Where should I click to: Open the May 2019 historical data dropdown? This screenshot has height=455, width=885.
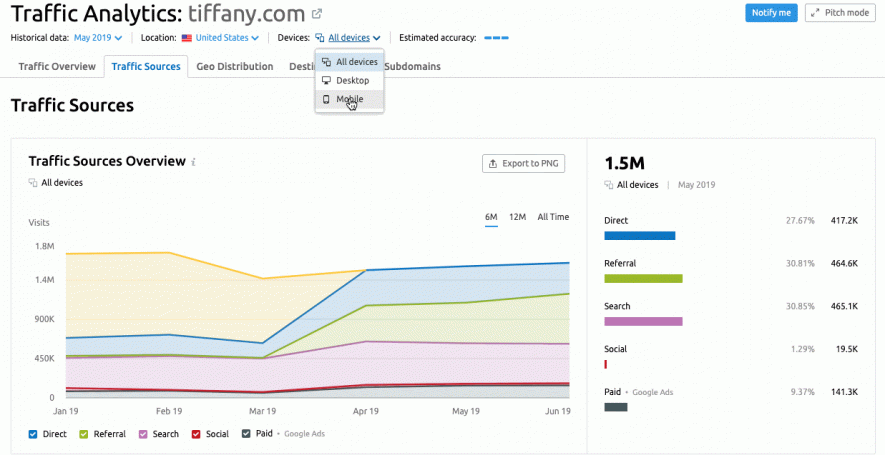click(x=98, y=38)
